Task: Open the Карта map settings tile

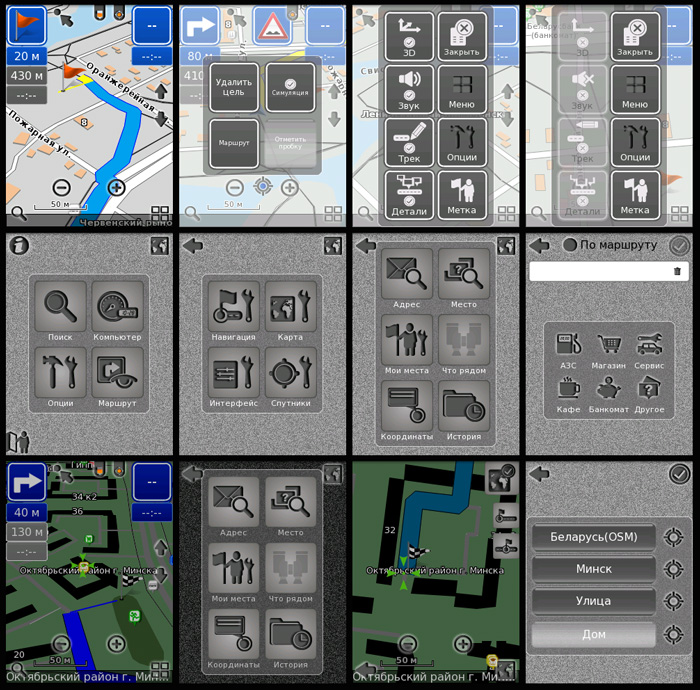Action: point(291,311)
